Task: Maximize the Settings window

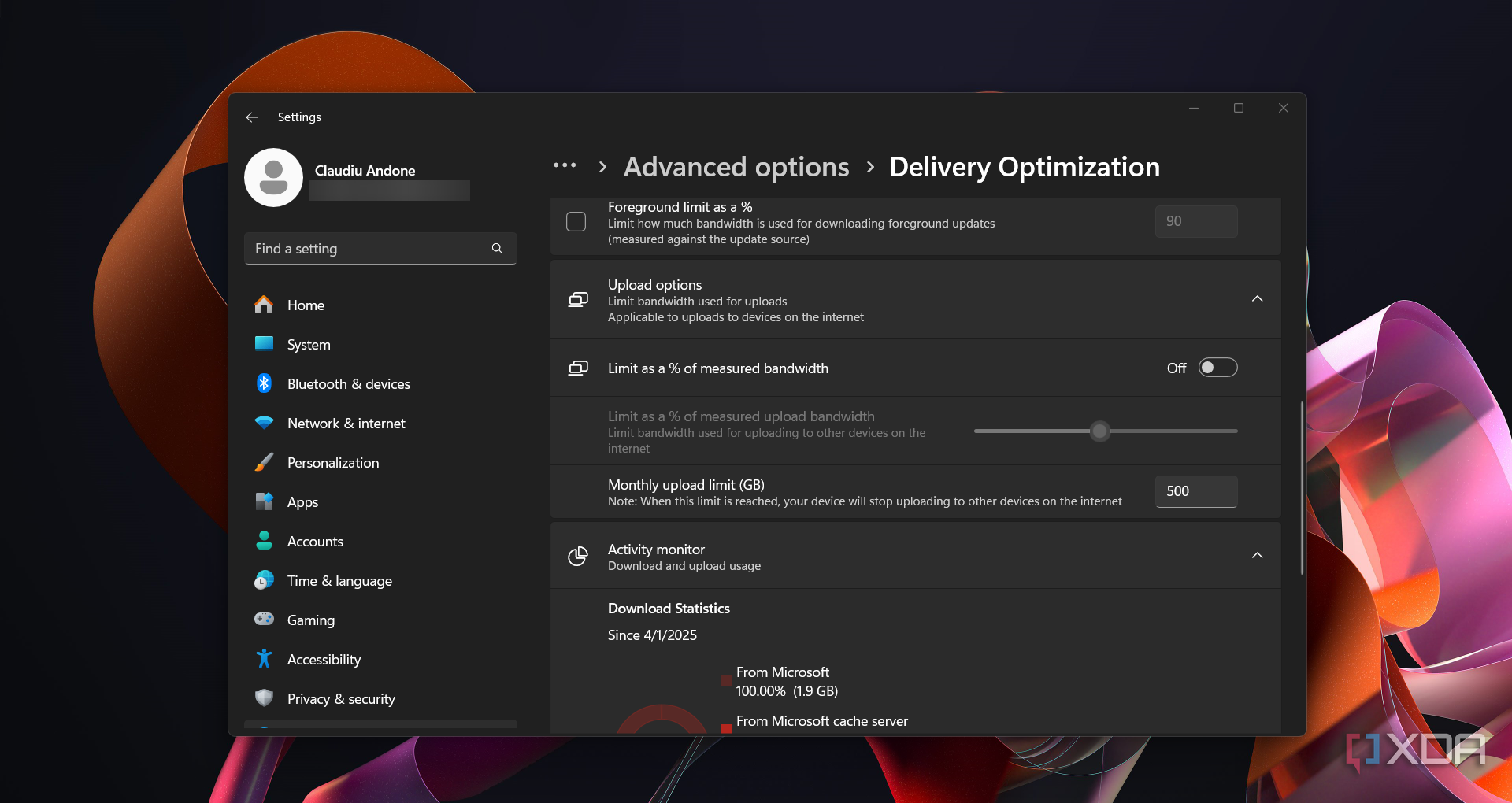Action: (1239, 108)
